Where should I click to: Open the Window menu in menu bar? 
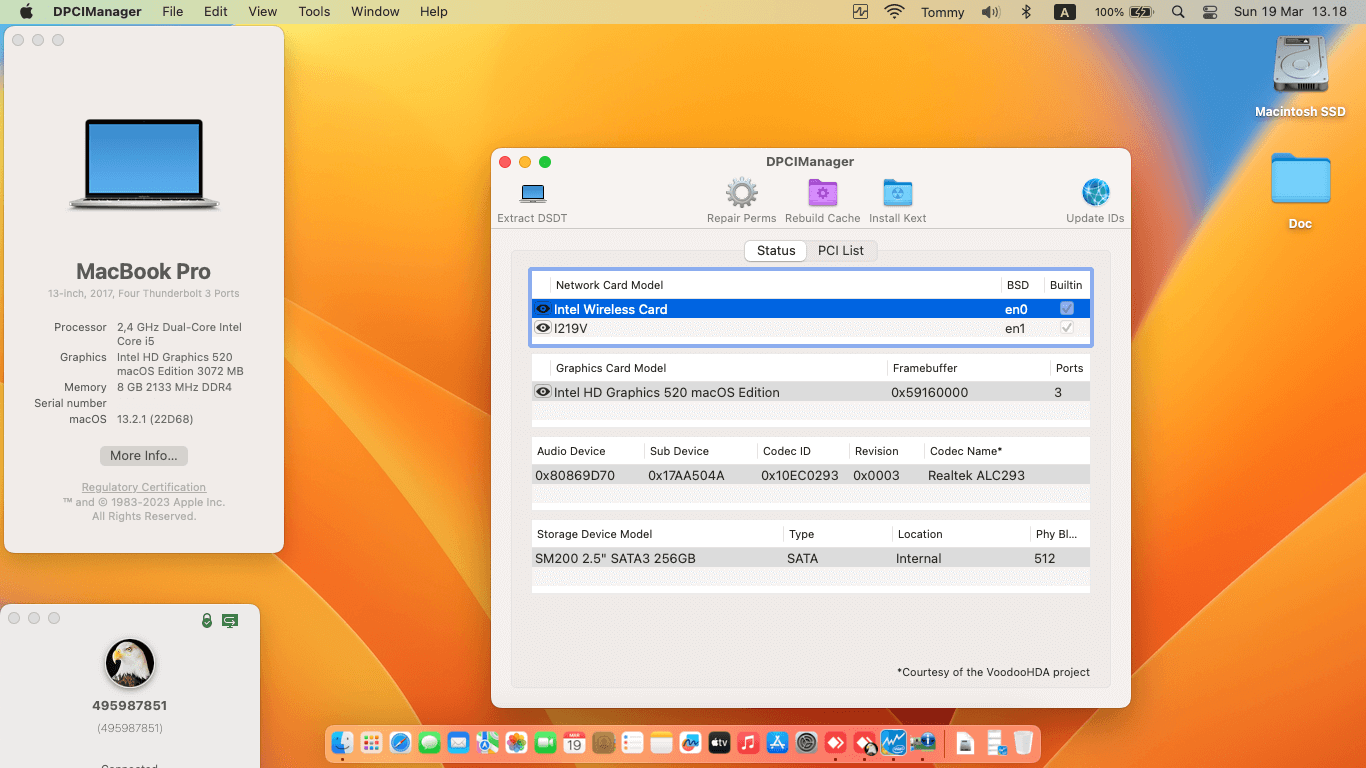click(375, 12)
